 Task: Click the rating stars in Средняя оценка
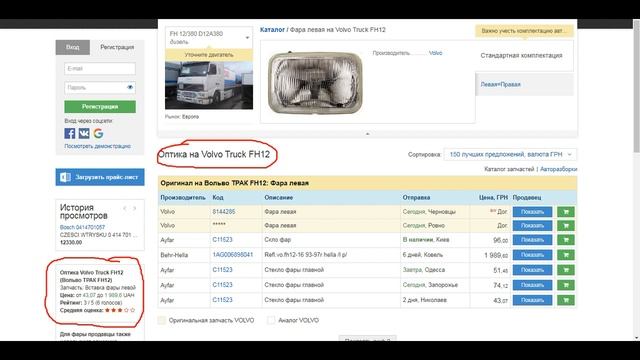click(120, 310)
